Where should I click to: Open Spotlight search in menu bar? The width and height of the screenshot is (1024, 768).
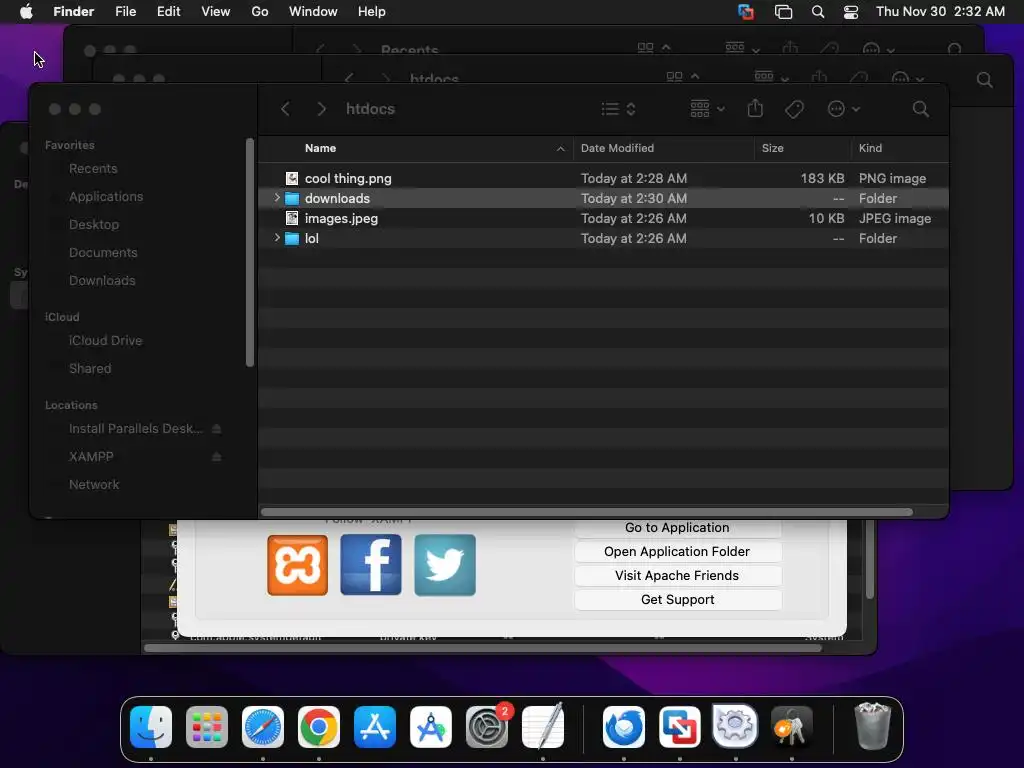click(818, 12)
